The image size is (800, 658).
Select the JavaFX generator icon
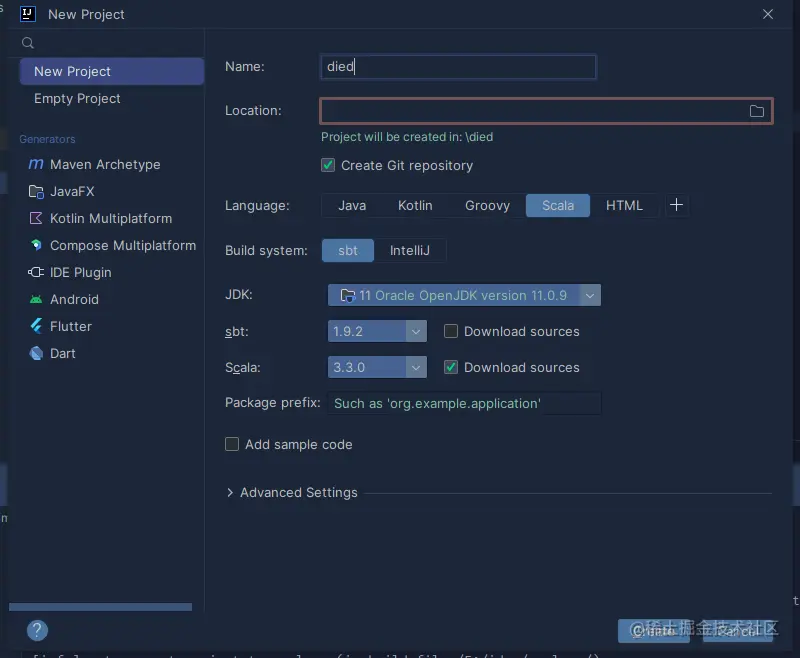36,191
